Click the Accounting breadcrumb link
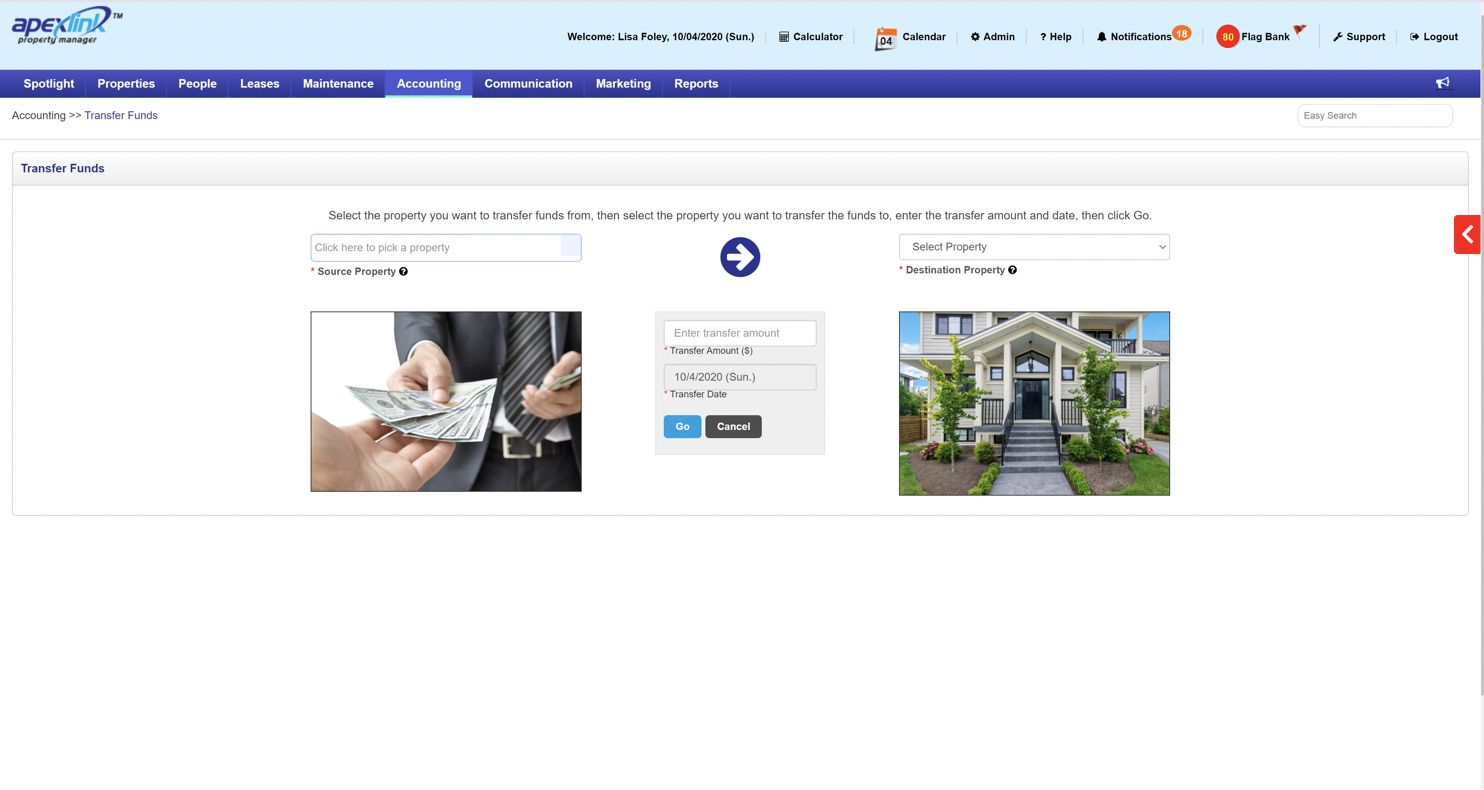1484x790 pixels. coord(39,115)
